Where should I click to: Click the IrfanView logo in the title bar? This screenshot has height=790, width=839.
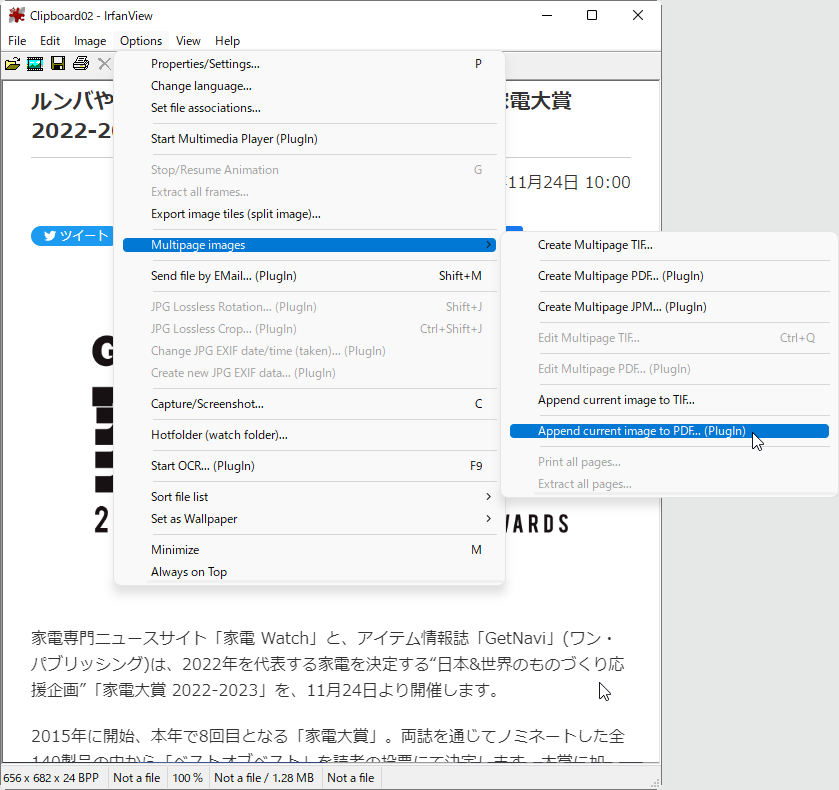click(13, 15)
